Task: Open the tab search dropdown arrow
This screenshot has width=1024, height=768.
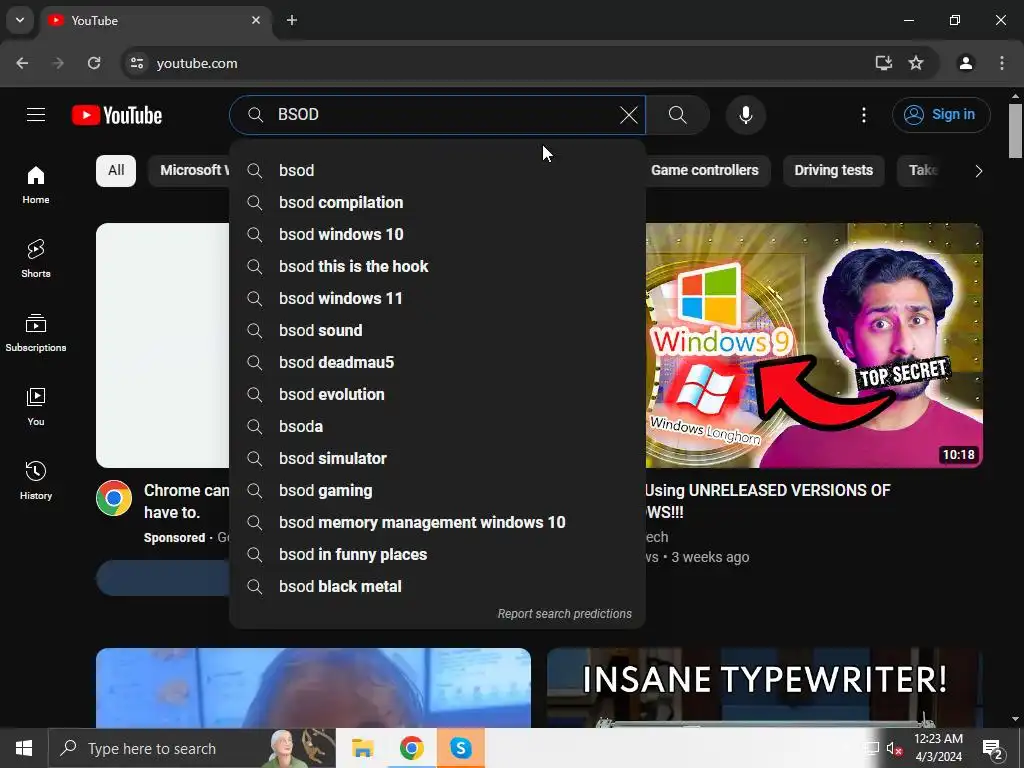Action: pyautogui.click(x=20, y=20)
